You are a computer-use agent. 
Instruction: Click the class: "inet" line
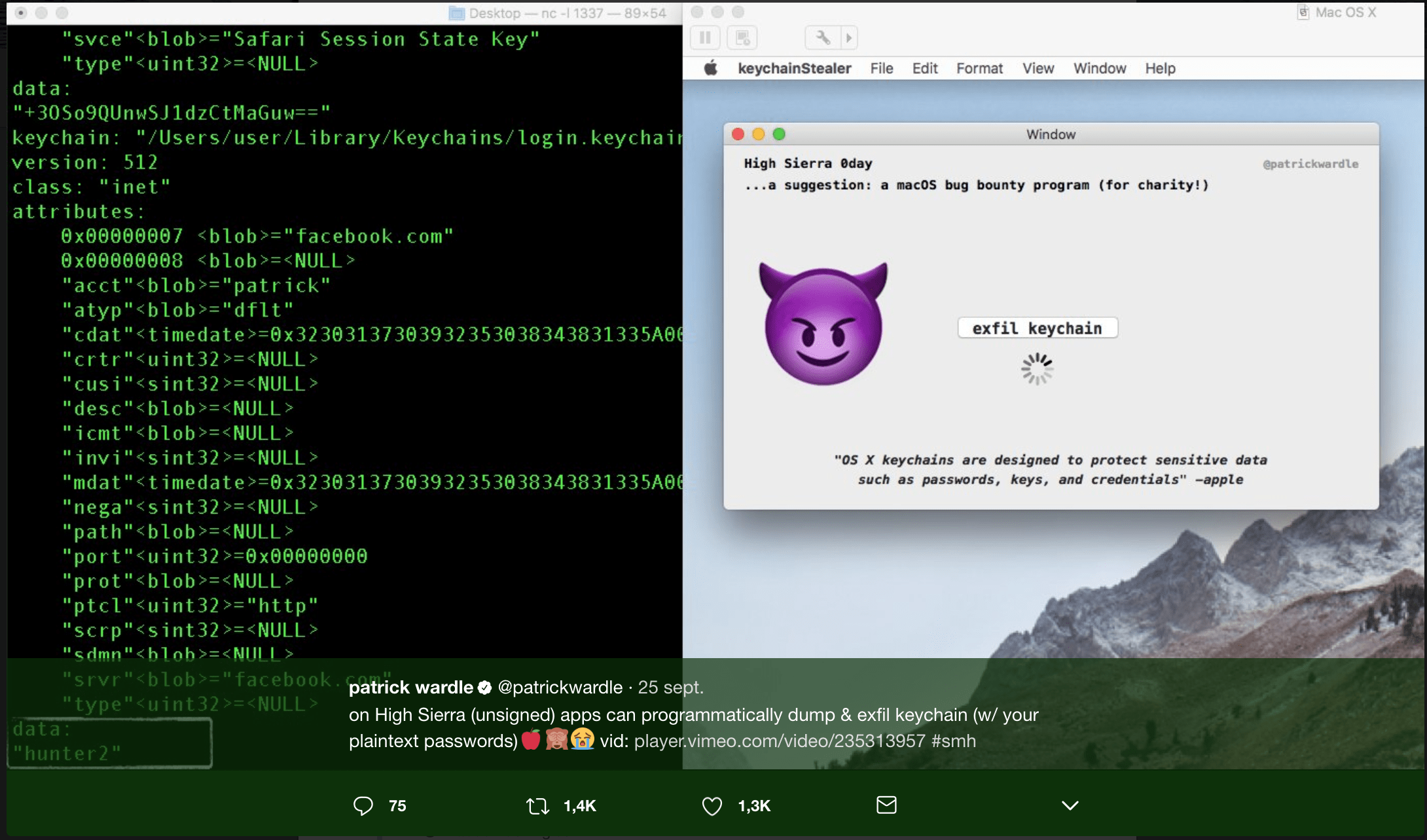click(x=92, y=187)
